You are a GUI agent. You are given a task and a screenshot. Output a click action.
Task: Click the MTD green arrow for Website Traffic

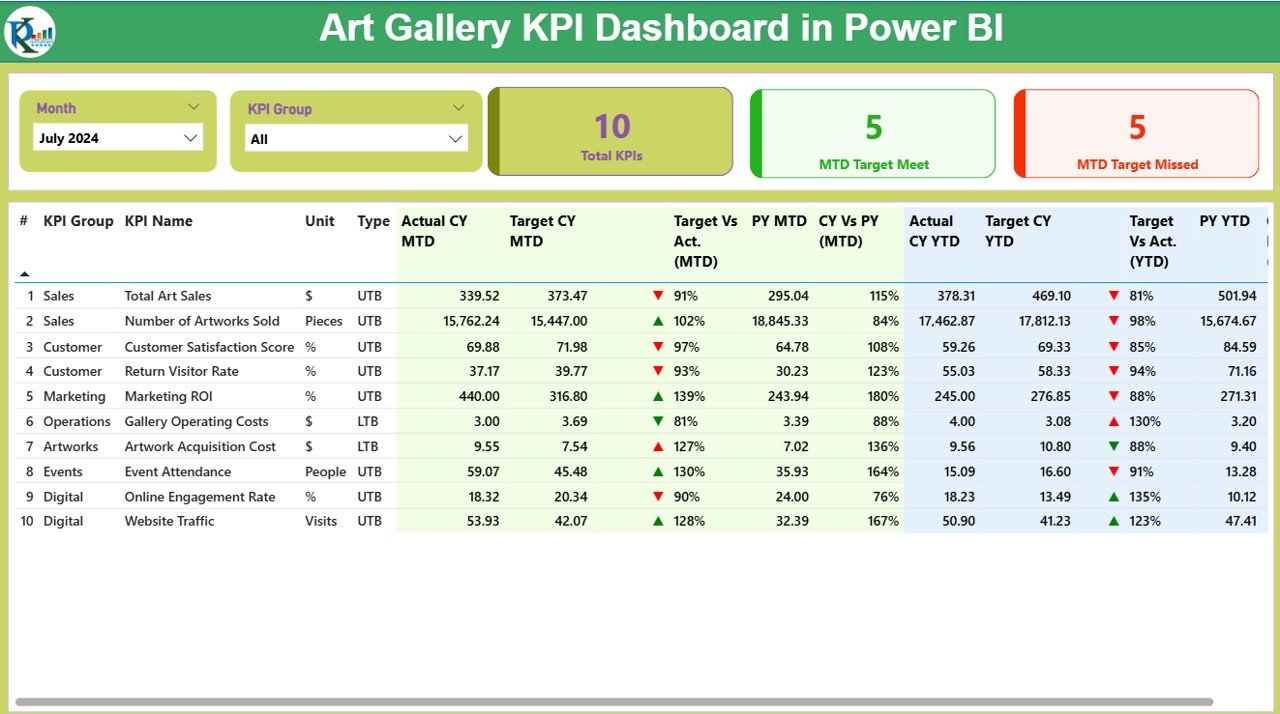tap(658, 521)
